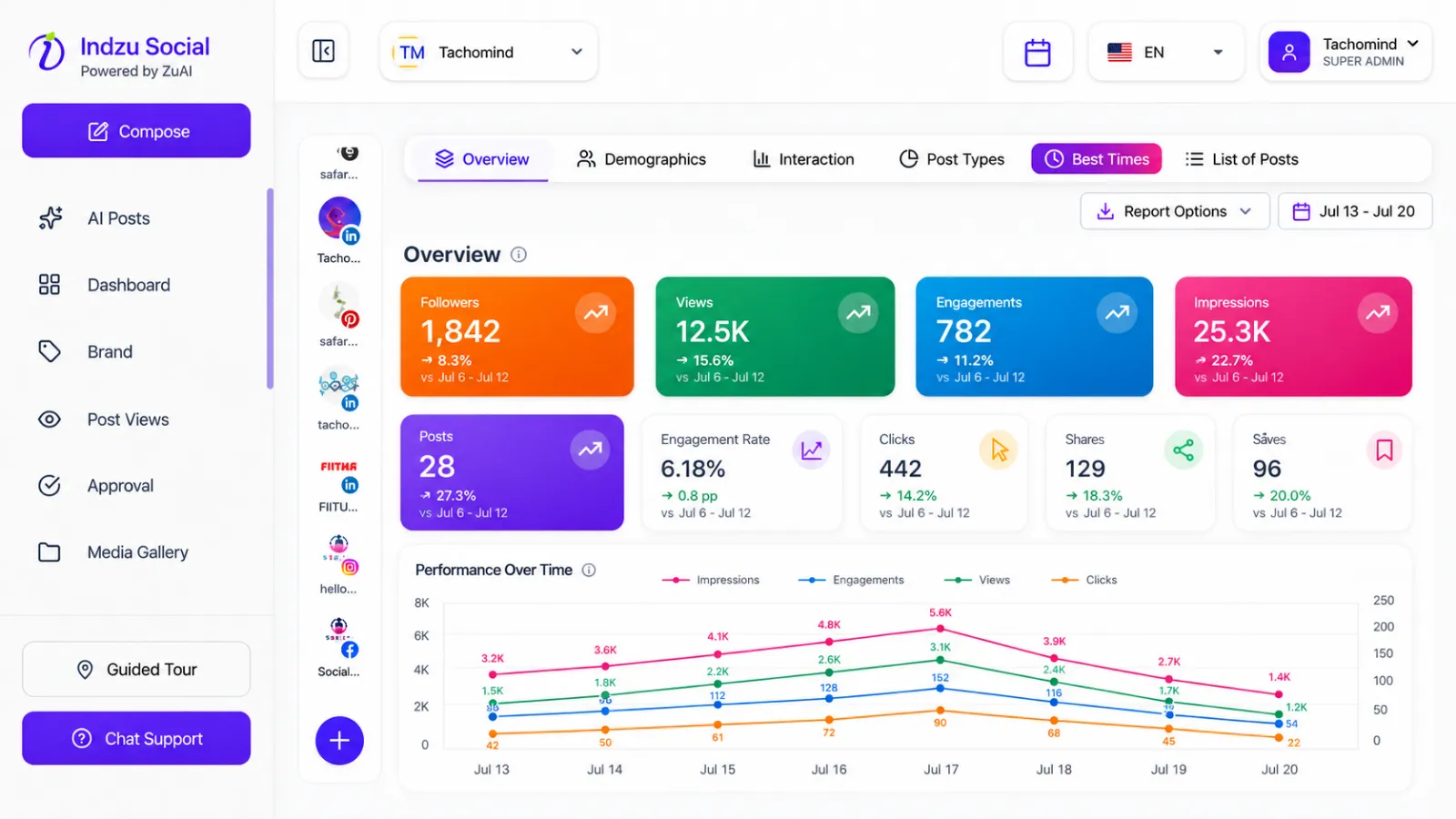Click the 5.6K Impressions point on Jul 17
The width and height of the screenshot is (1456, 819).
coord(941,629)
